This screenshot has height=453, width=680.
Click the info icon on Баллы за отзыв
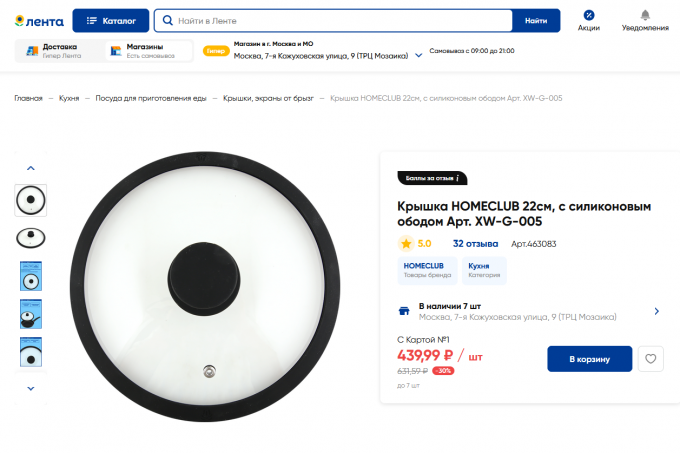(x=457, y=179)
